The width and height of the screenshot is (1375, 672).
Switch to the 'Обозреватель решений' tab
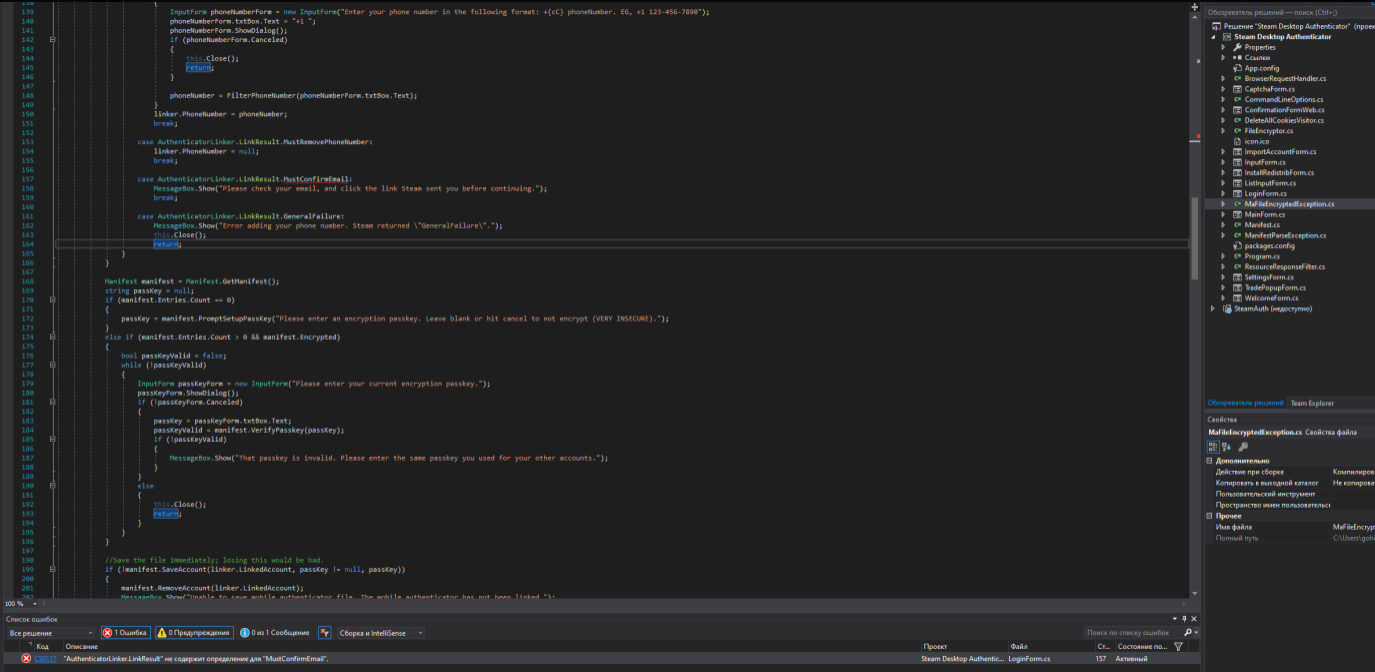1245,403
